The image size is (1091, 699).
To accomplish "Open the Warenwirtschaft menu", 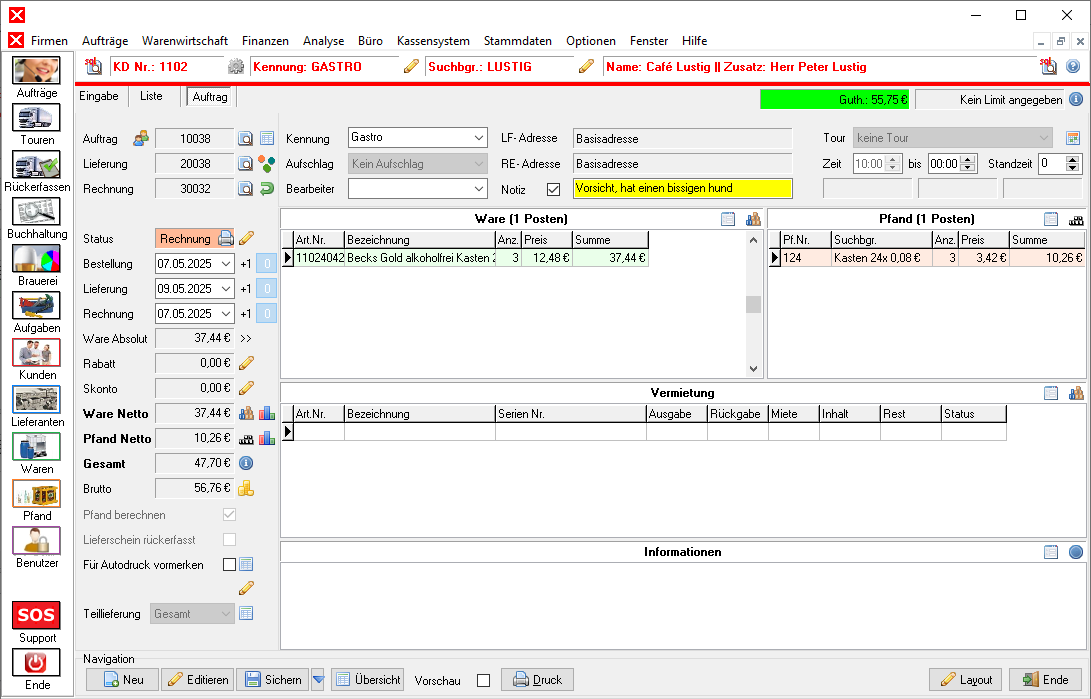I will point(184,41).
